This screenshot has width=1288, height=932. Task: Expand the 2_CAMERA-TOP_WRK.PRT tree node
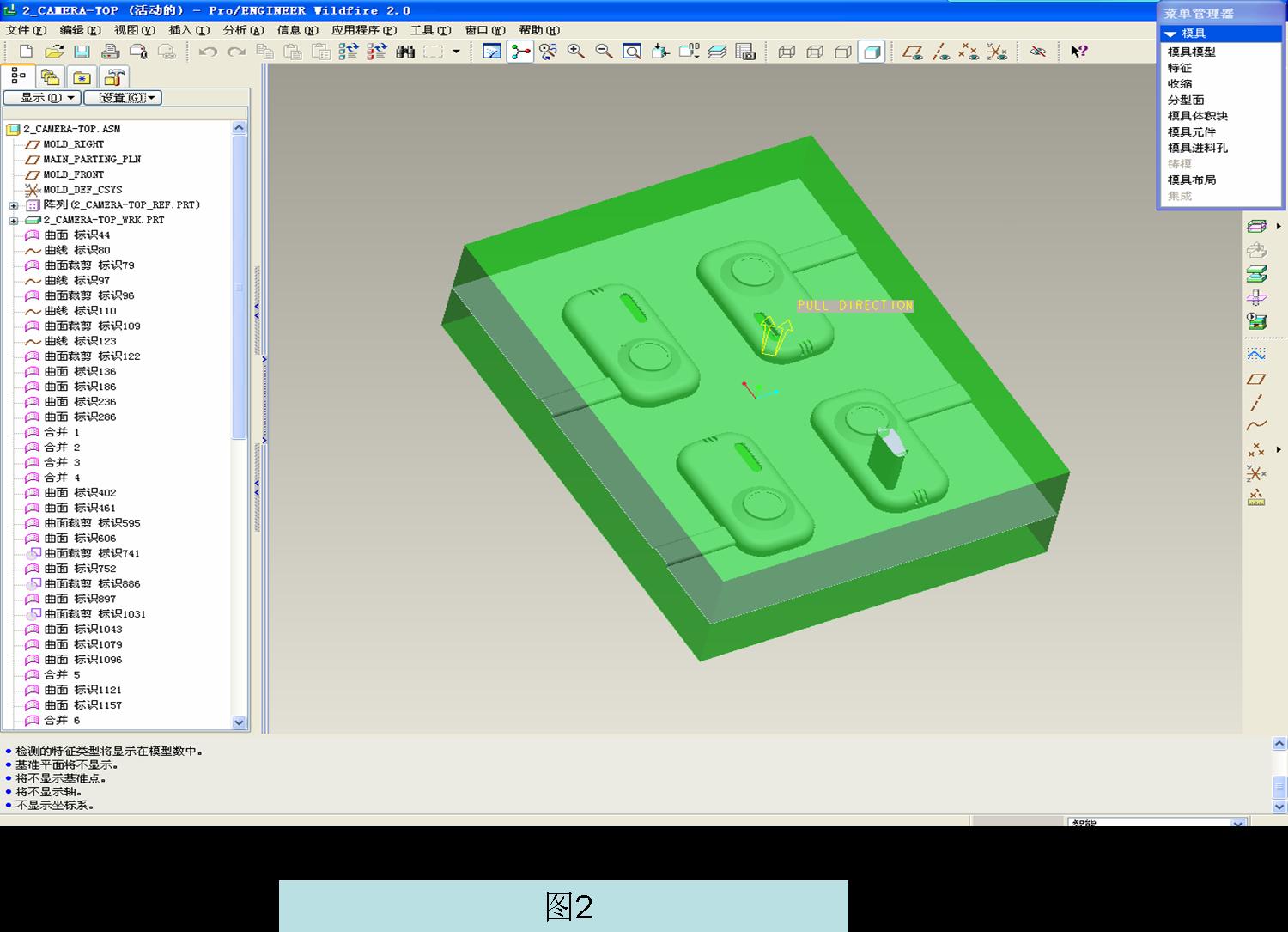(x=14, y=221)
